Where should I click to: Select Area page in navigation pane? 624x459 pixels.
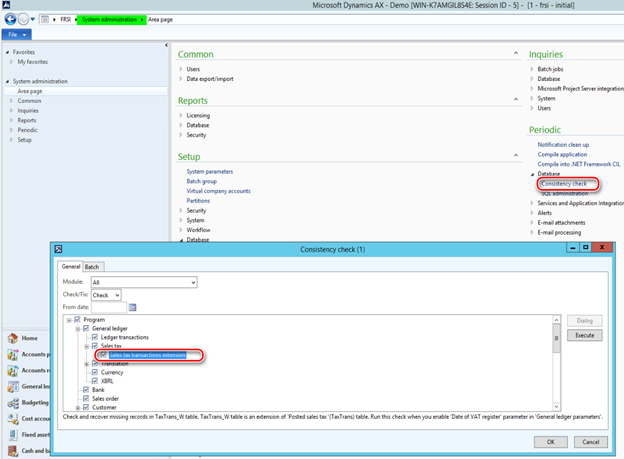pyautogui.click(x=30, y=91)
